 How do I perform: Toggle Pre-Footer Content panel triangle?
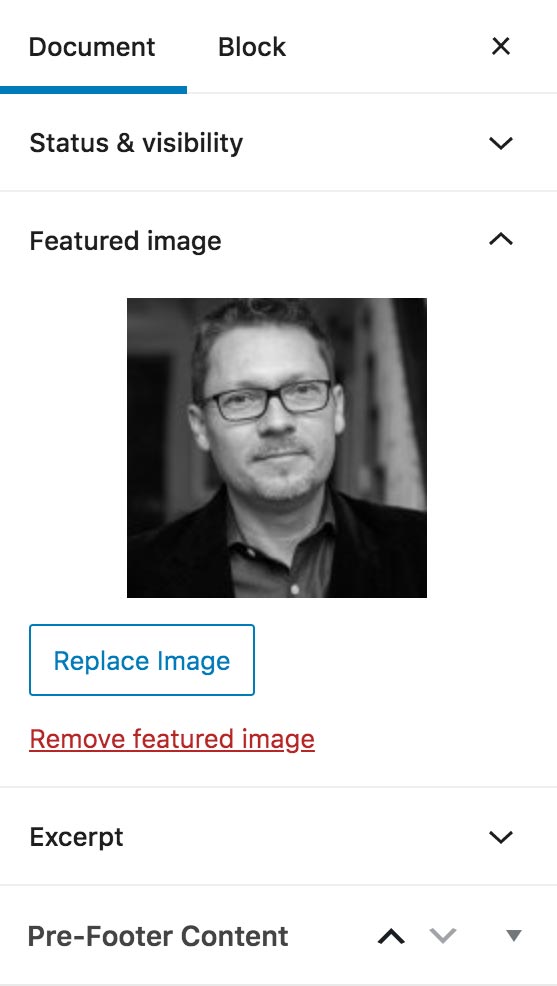514,936
